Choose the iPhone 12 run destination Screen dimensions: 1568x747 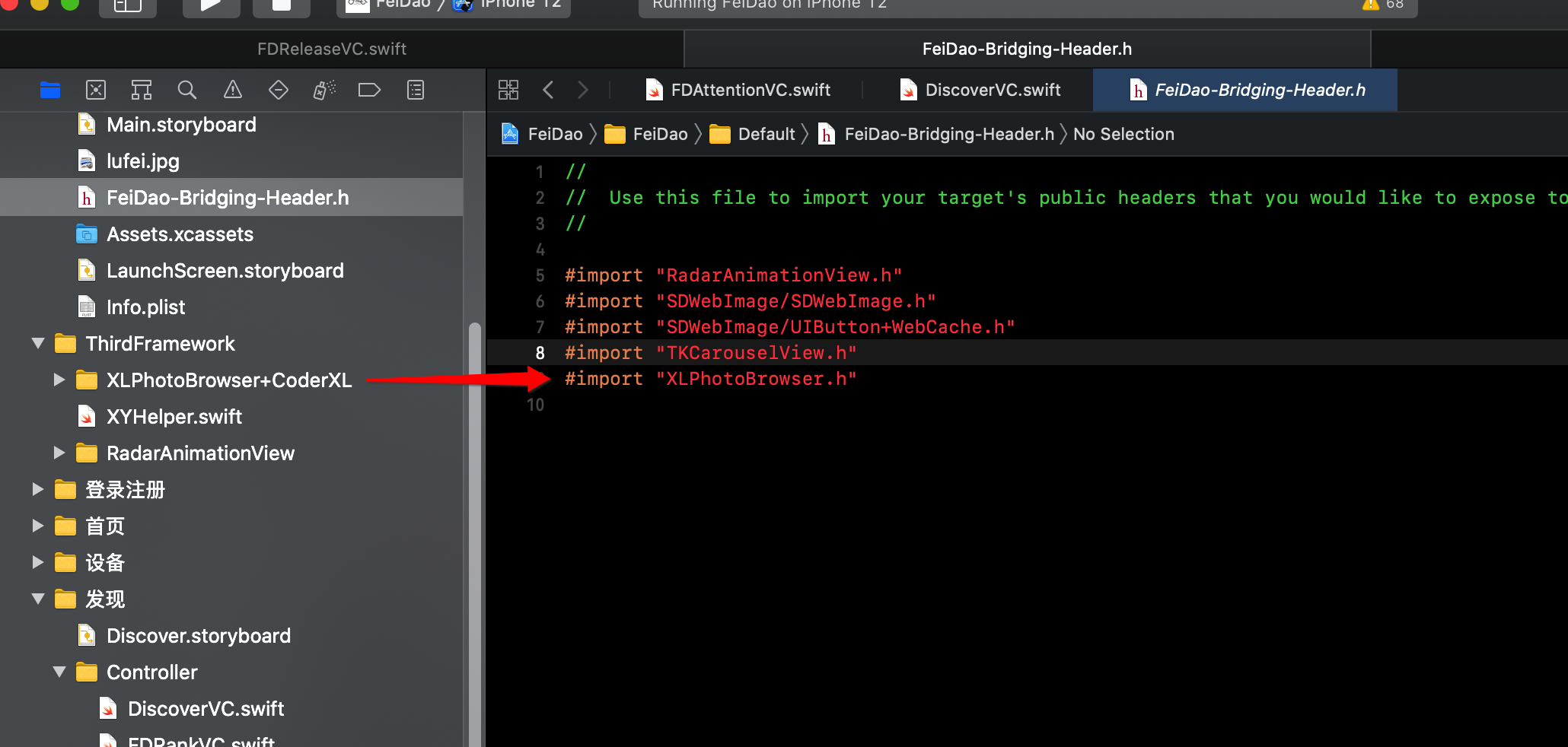tap(508, 5)
